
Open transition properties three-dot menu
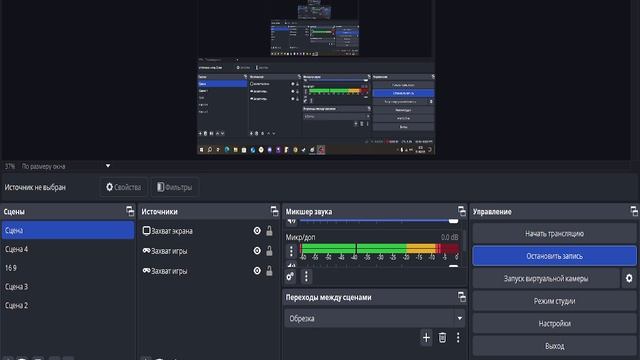tap(458, 338)
